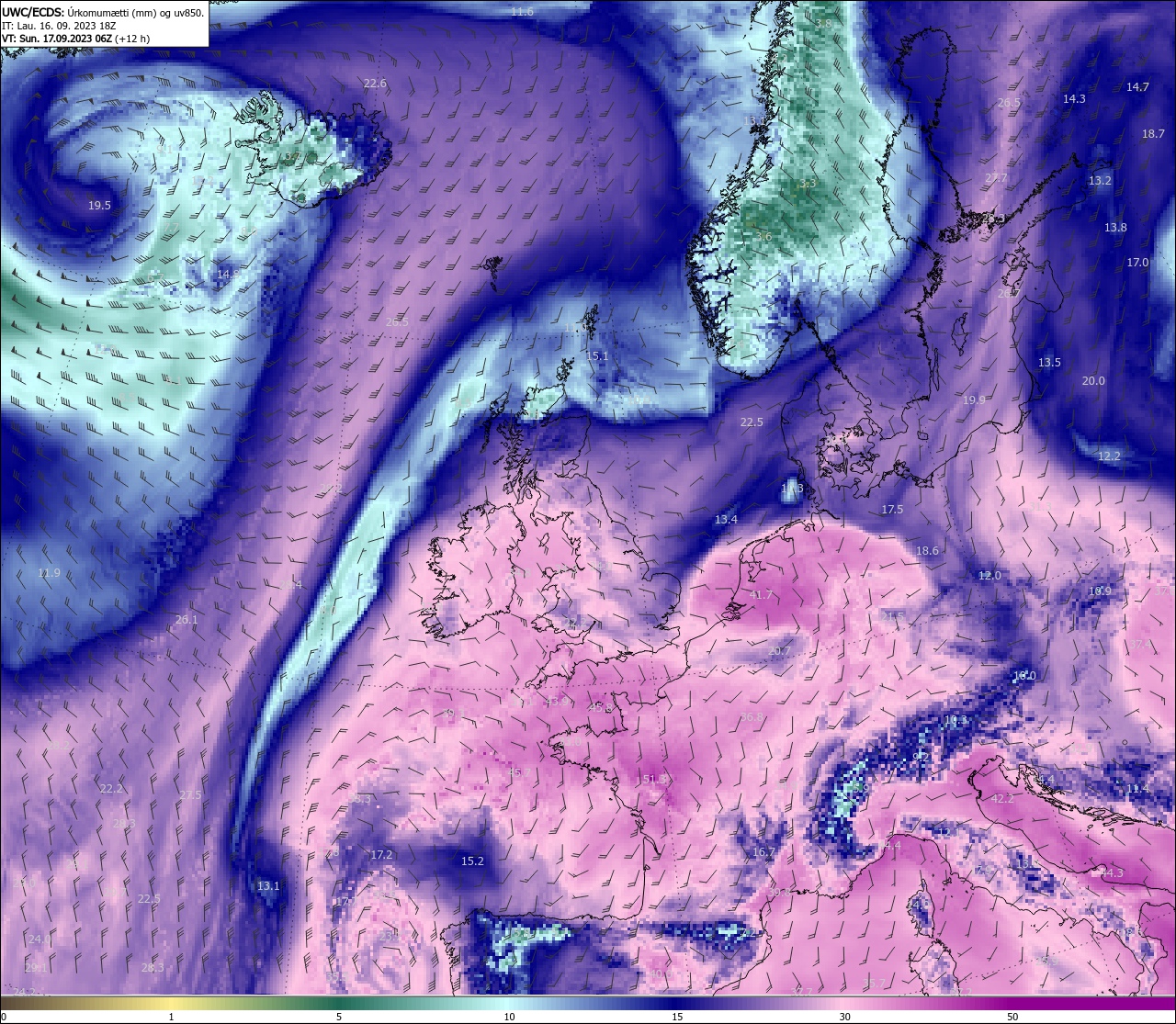
Task: Click the 13.1 value label
Action: [x=268, y=886]
